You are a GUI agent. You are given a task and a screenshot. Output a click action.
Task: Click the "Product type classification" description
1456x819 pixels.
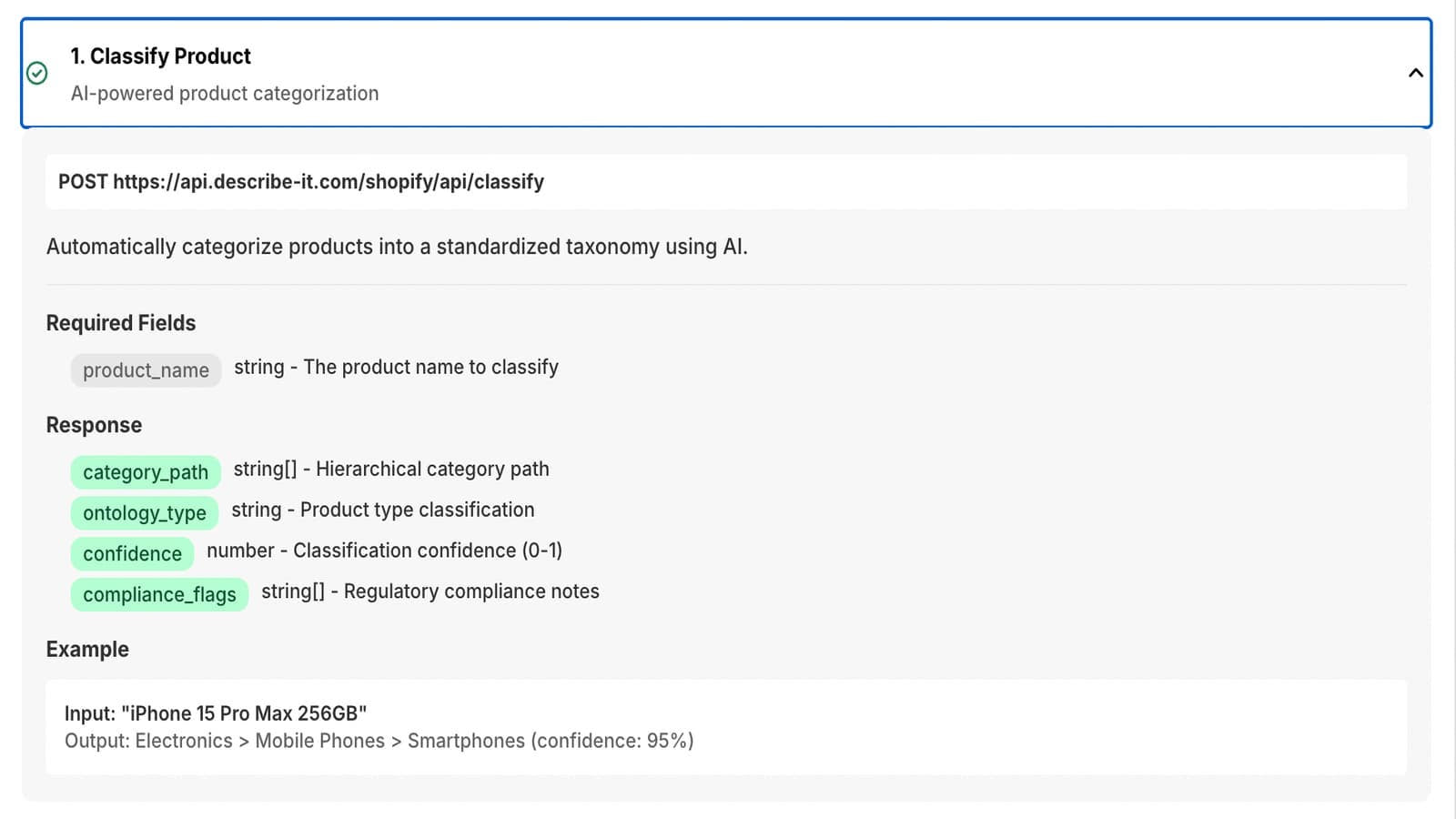click(x=418, y=510)
